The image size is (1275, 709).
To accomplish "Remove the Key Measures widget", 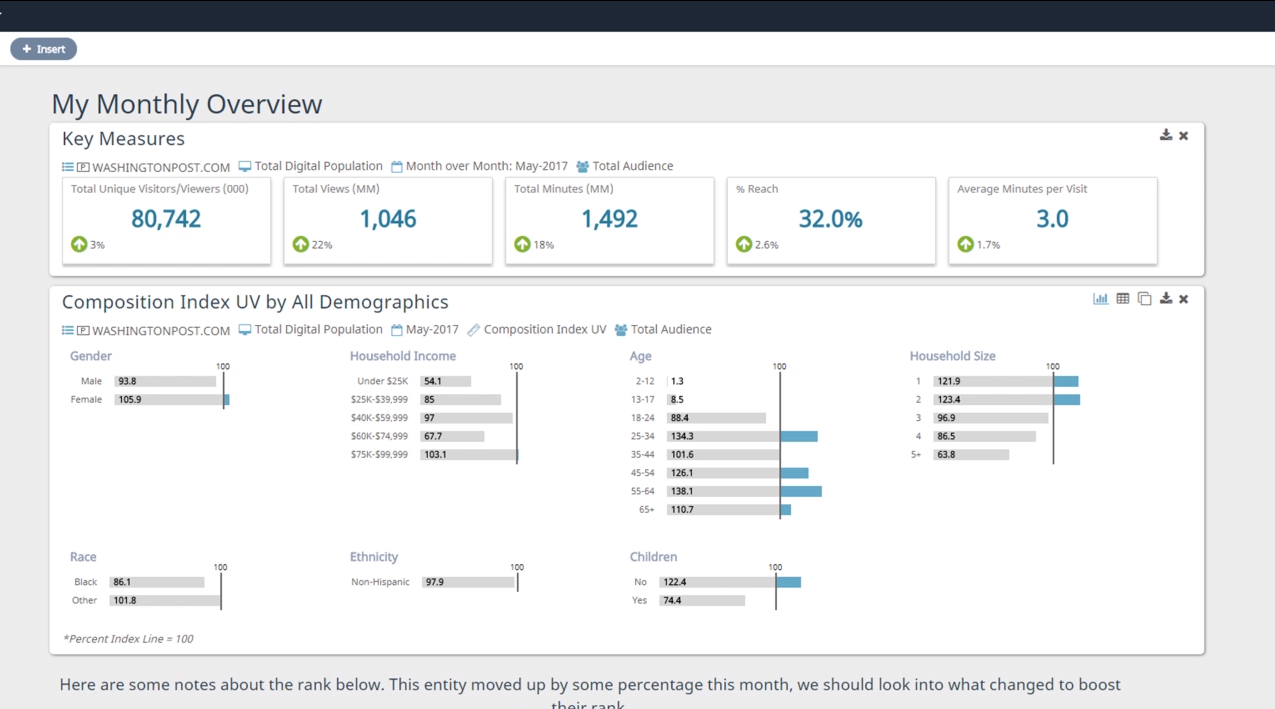I will (x=1183, y=136).
